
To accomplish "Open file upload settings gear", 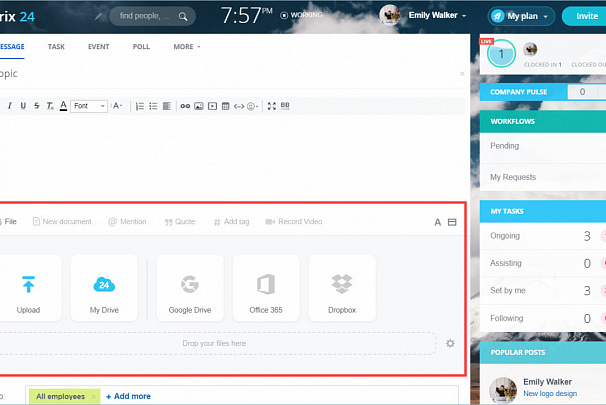I will pos(450,343).
